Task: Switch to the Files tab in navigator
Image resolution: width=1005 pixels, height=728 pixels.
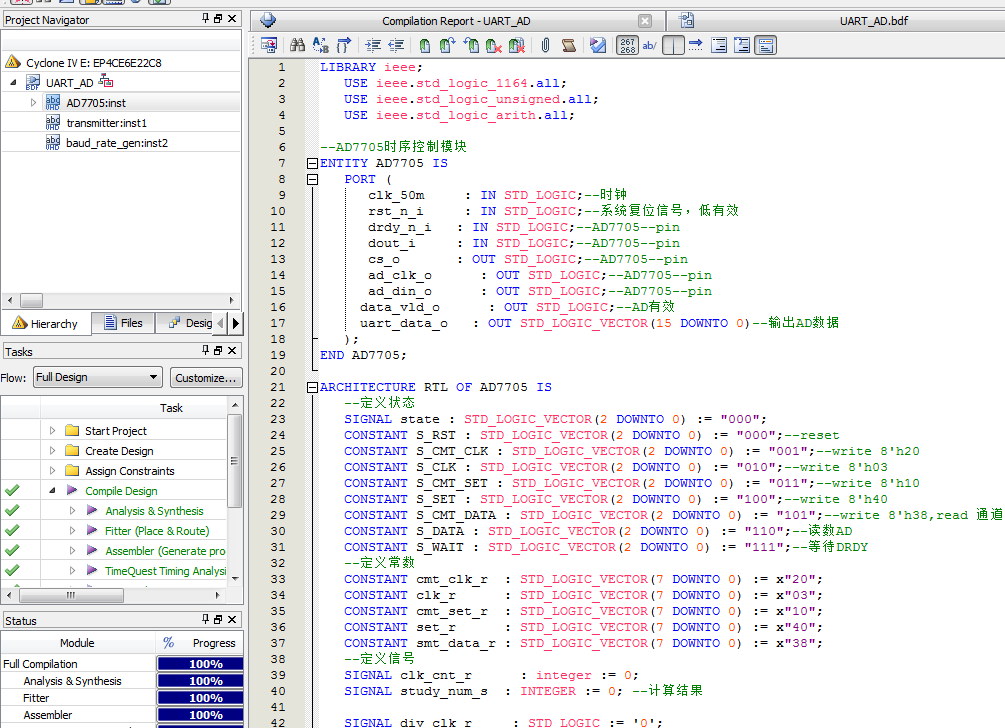Action: tap(121, 323)
